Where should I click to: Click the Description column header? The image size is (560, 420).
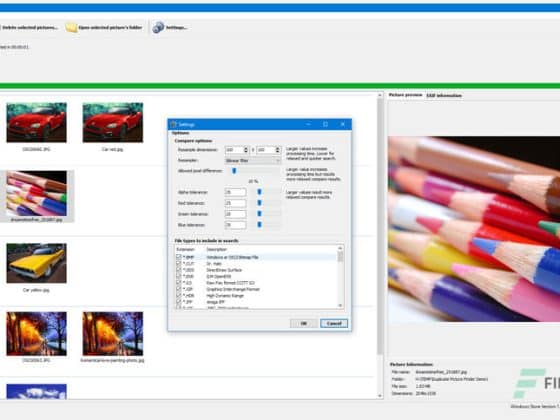click(216, 249)
